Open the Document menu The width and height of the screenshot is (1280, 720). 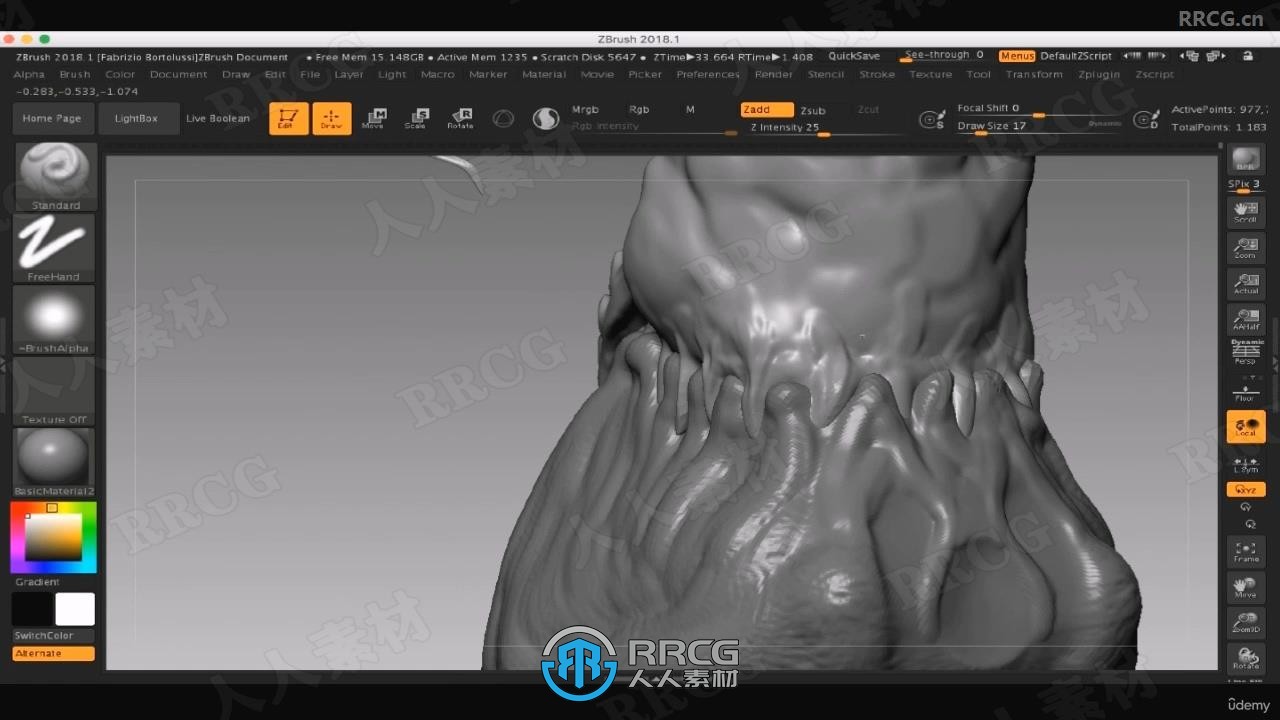point(179,75)
